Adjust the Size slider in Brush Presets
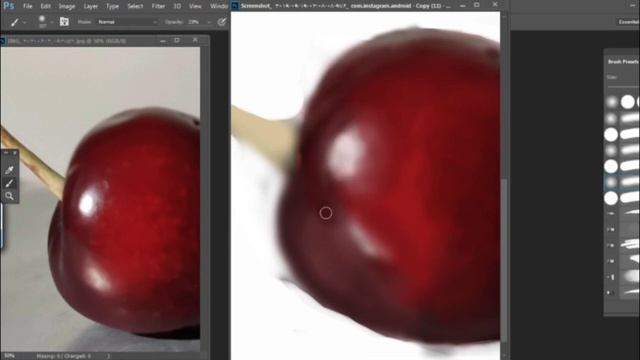Screen dimensions: 640x360 click(623, 87)
